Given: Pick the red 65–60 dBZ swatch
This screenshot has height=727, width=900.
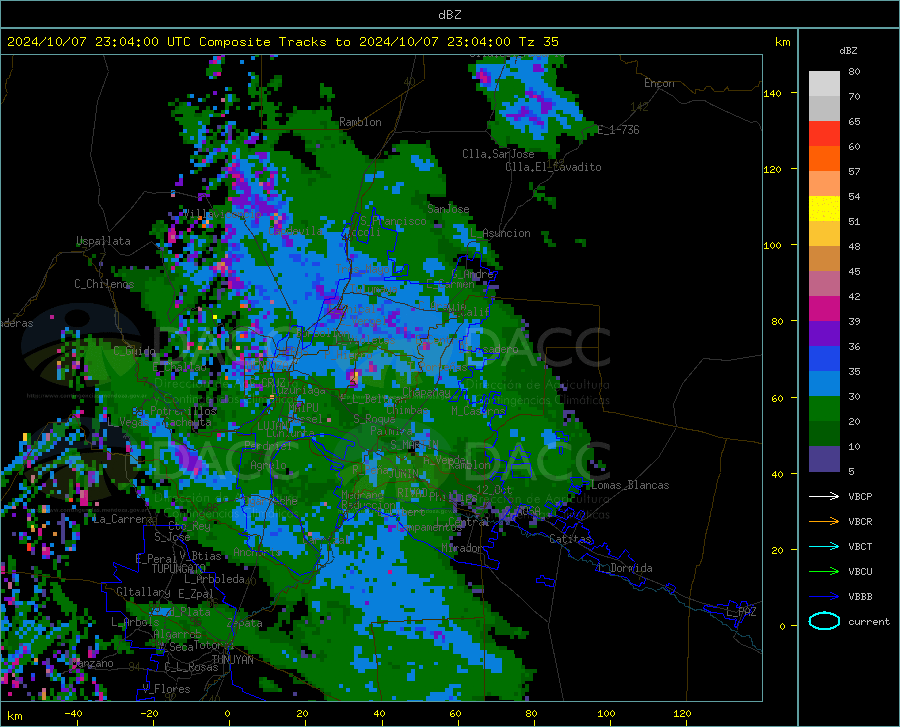Looking at the screenshot, I should pos(824,134).
